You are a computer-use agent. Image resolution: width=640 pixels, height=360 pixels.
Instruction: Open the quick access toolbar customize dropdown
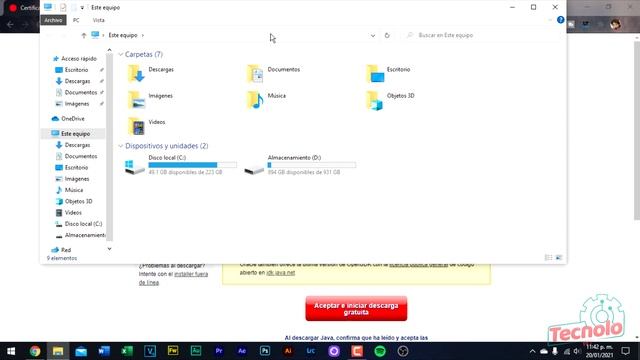point(82,7)
